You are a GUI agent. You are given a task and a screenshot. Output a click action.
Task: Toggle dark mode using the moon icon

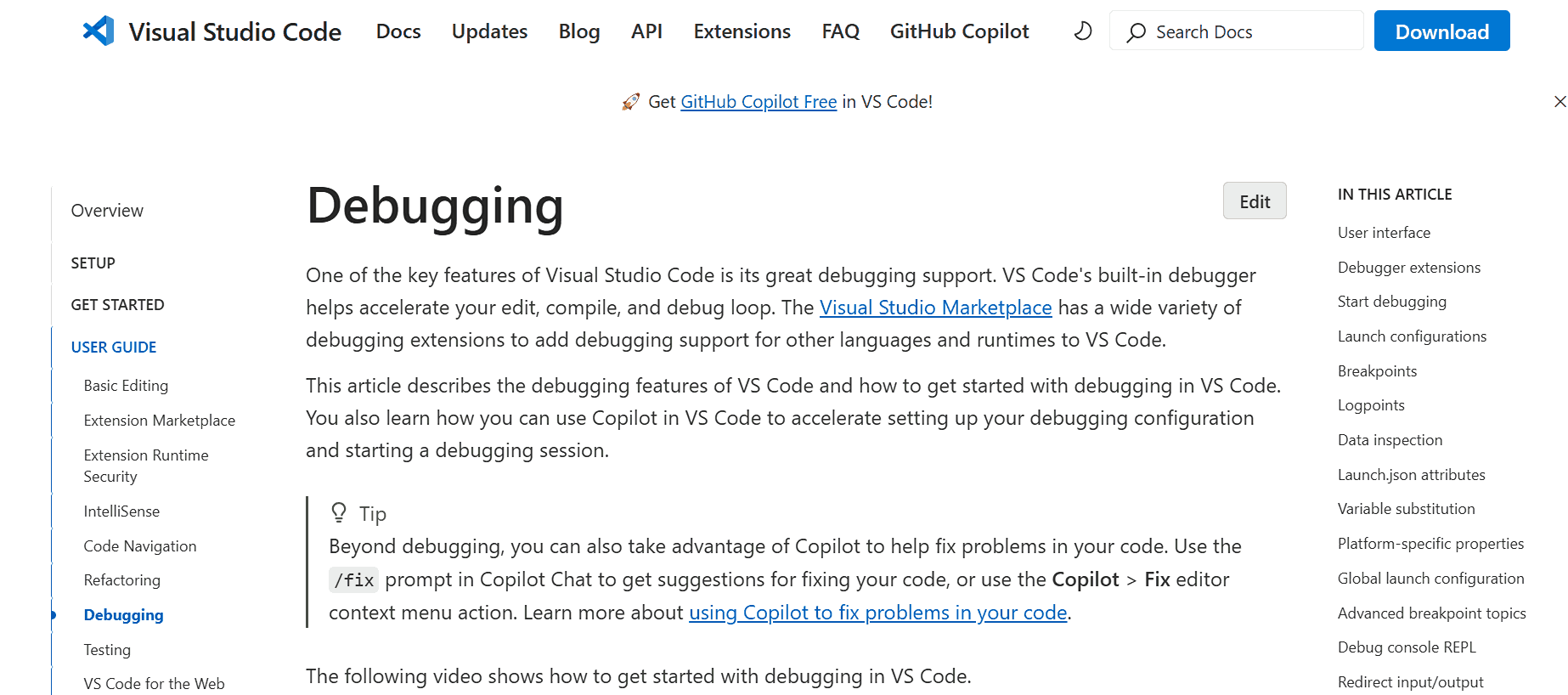1081,31
